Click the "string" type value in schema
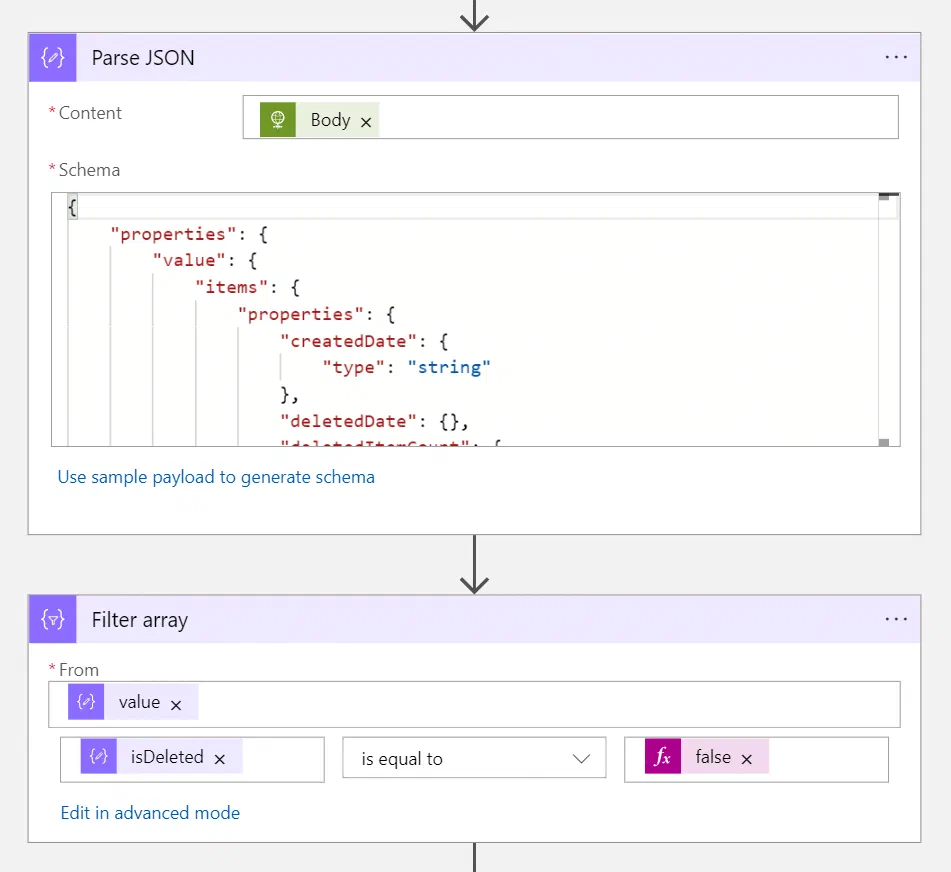951x872 pixels. pyautogui.click(x=449, y=367)
